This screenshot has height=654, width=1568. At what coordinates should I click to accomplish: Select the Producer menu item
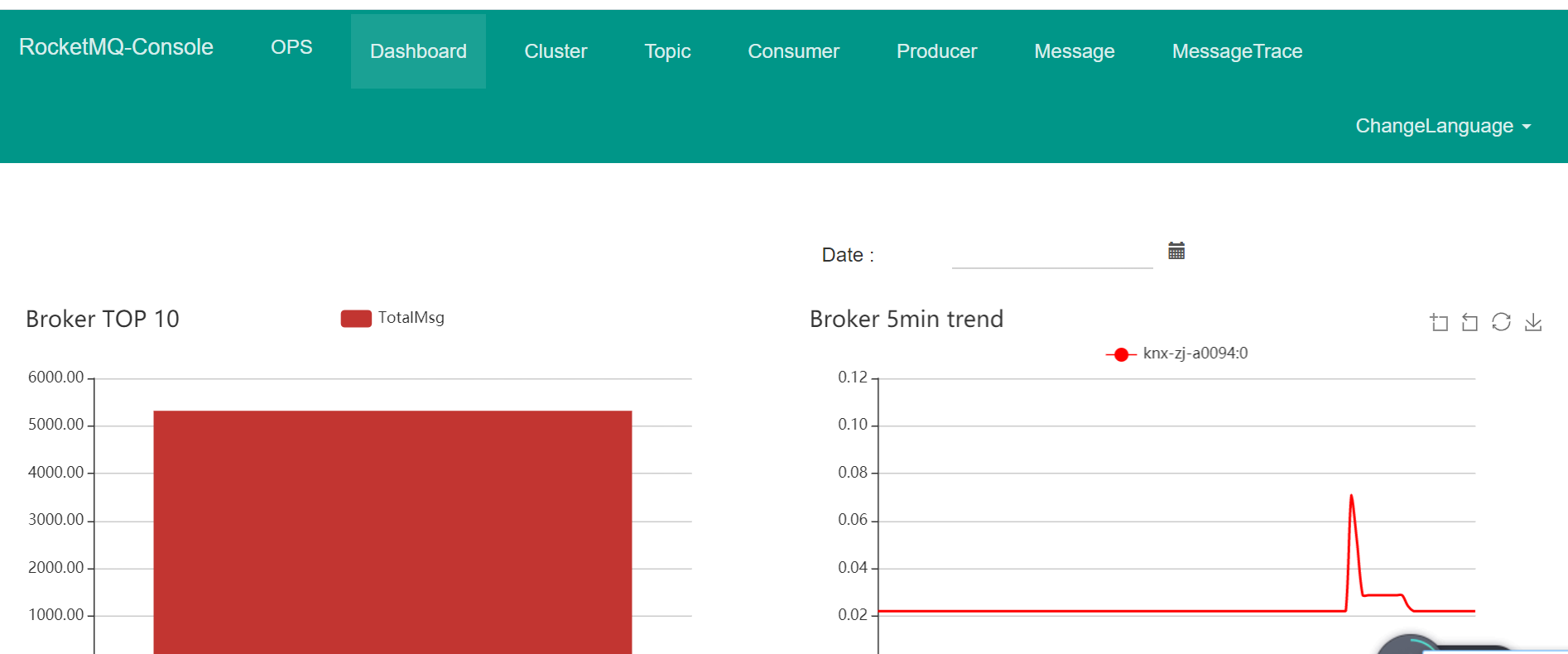click(936, 51)
